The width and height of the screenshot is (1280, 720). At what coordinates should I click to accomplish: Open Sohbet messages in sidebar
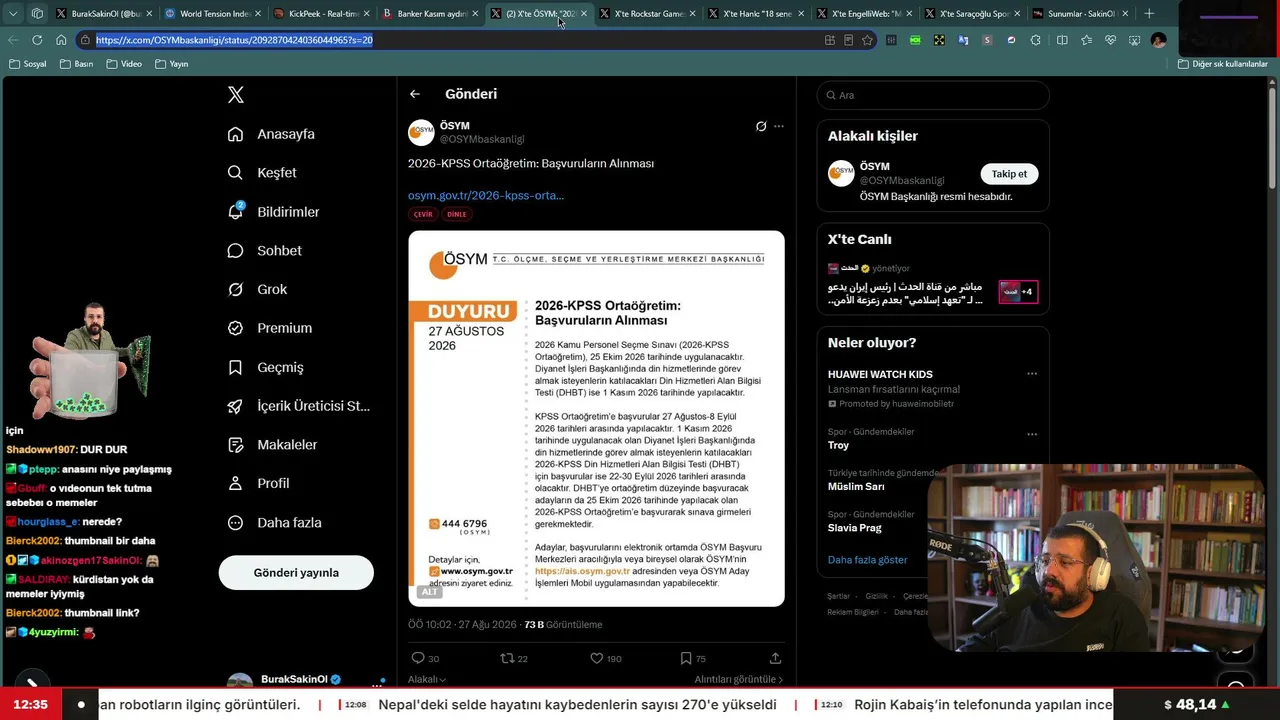[265, 251]
